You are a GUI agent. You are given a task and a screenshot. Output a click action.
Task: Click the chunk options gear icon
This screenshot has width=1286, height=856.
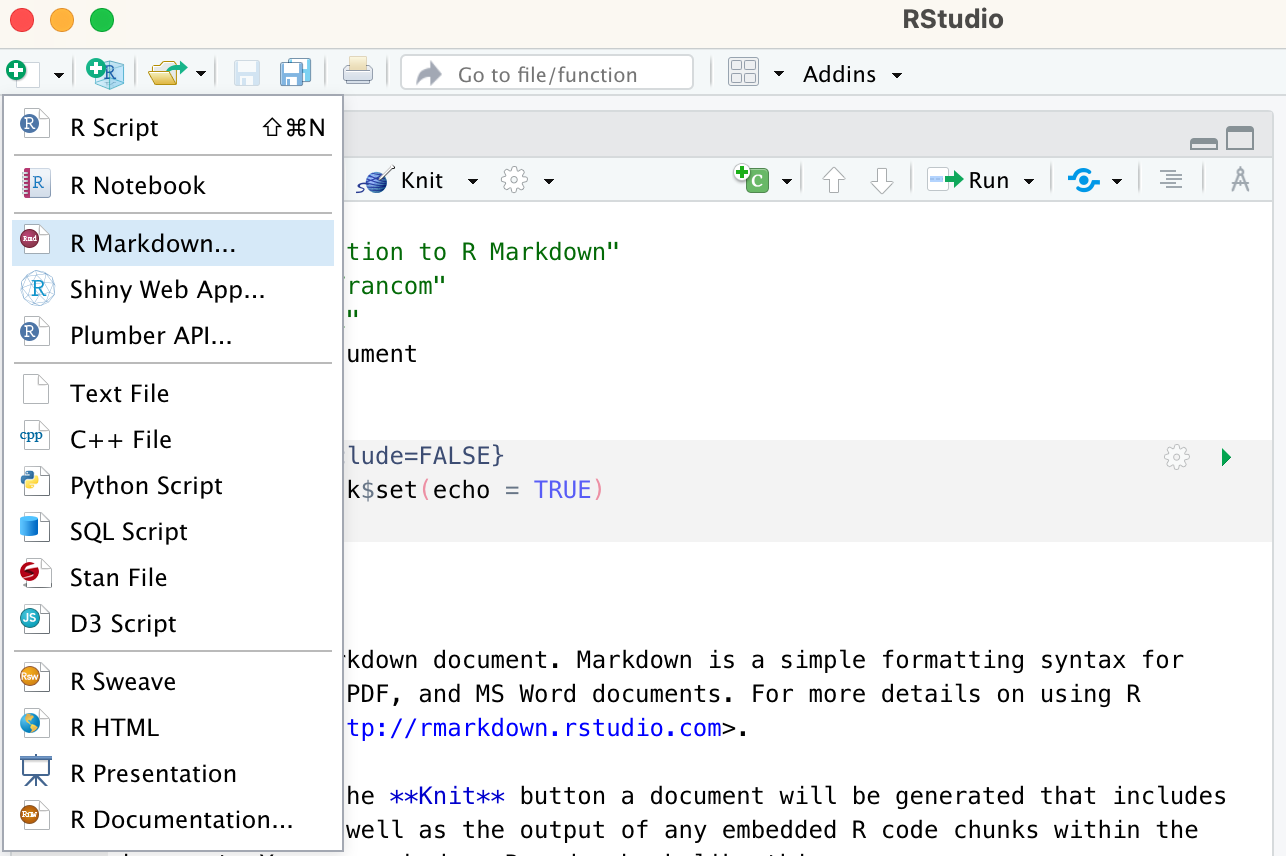pyautogui.click(x=1177, y=458)
